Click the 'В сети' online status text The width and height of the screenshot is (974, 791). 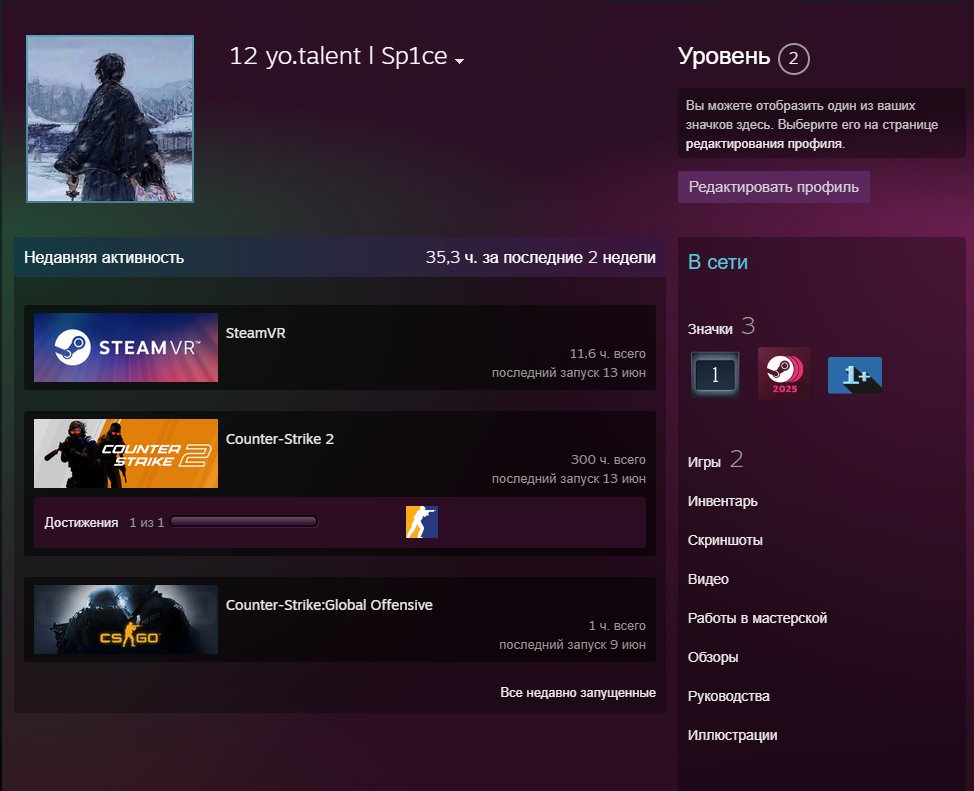pos(717,262)
